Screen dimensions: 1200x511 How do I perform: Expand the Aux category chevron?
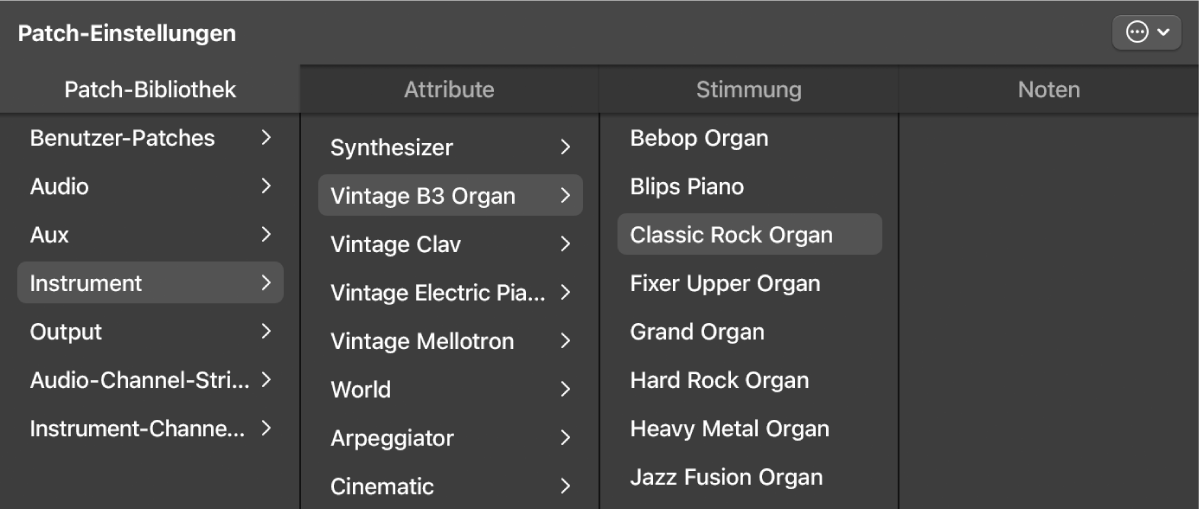point(266,235)
